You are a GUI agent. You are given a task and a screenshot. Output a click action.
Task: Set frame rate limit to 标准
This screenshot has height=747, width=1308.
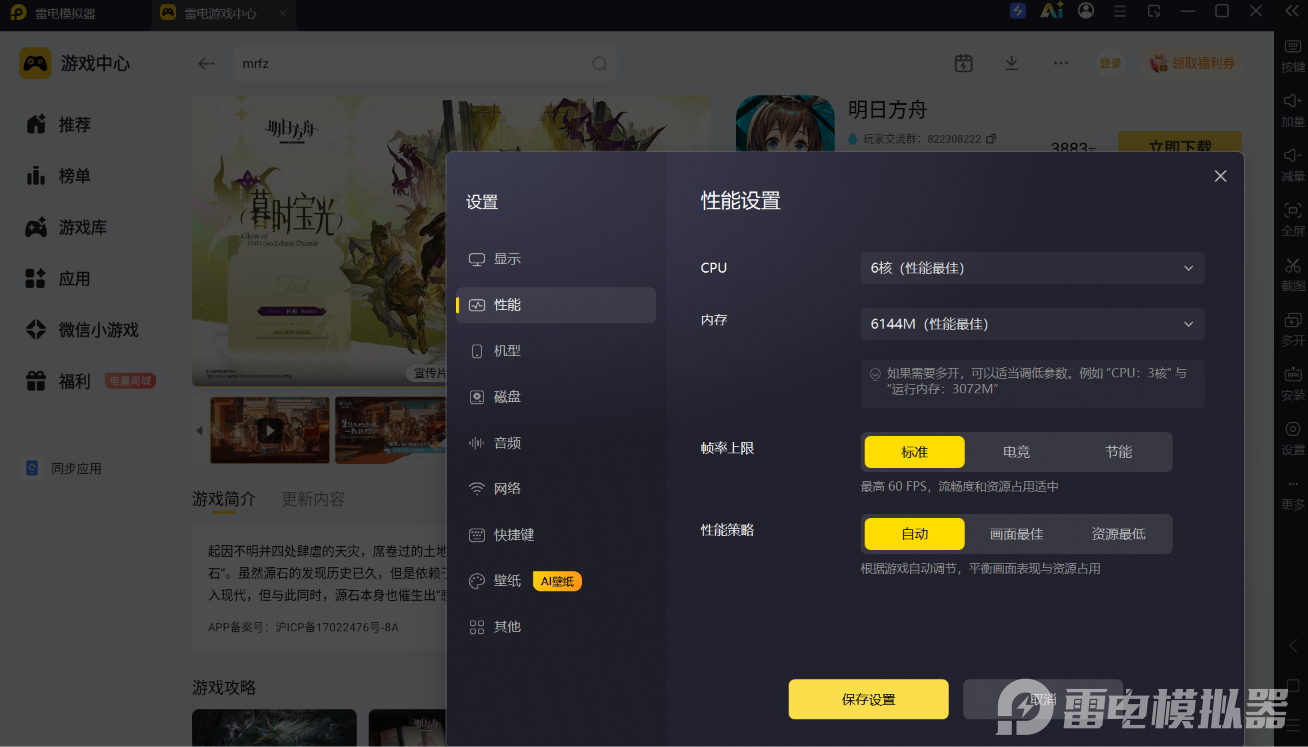tap(914, 452)
